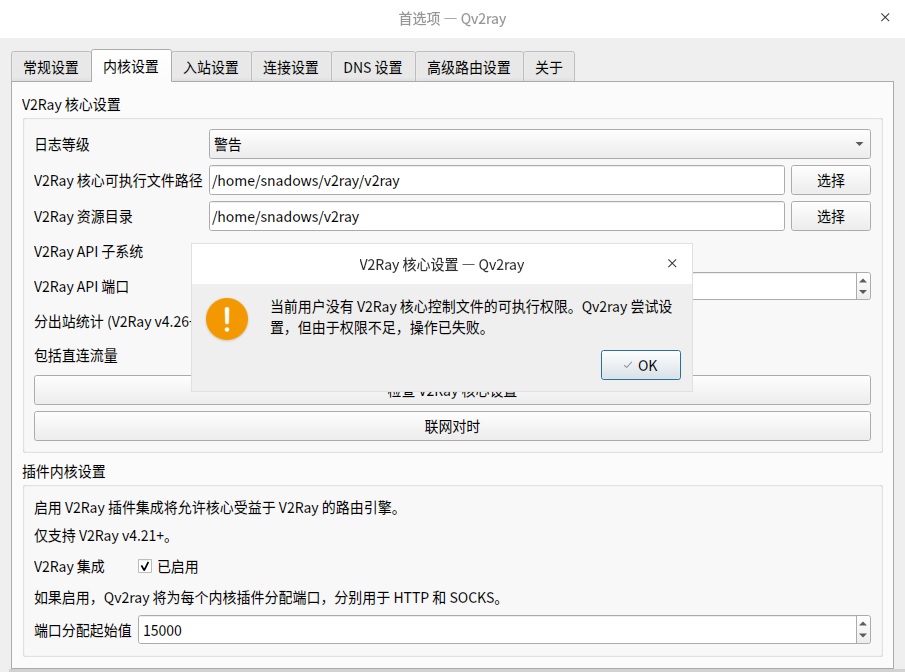Select the 内核设置 tab

pyautogui.click(x=131, y=66)
